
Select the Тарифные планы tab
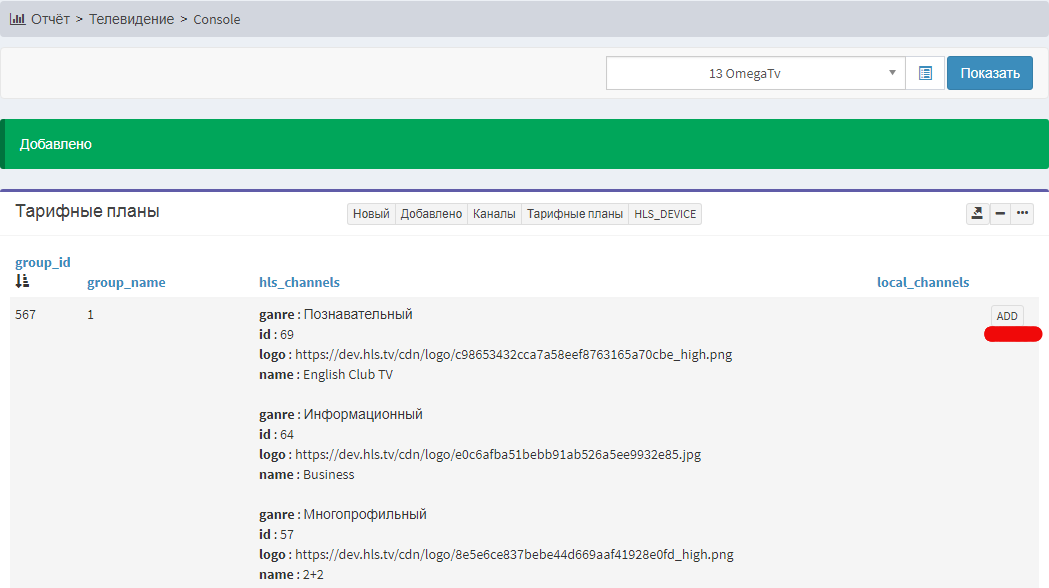coord(575,214)
